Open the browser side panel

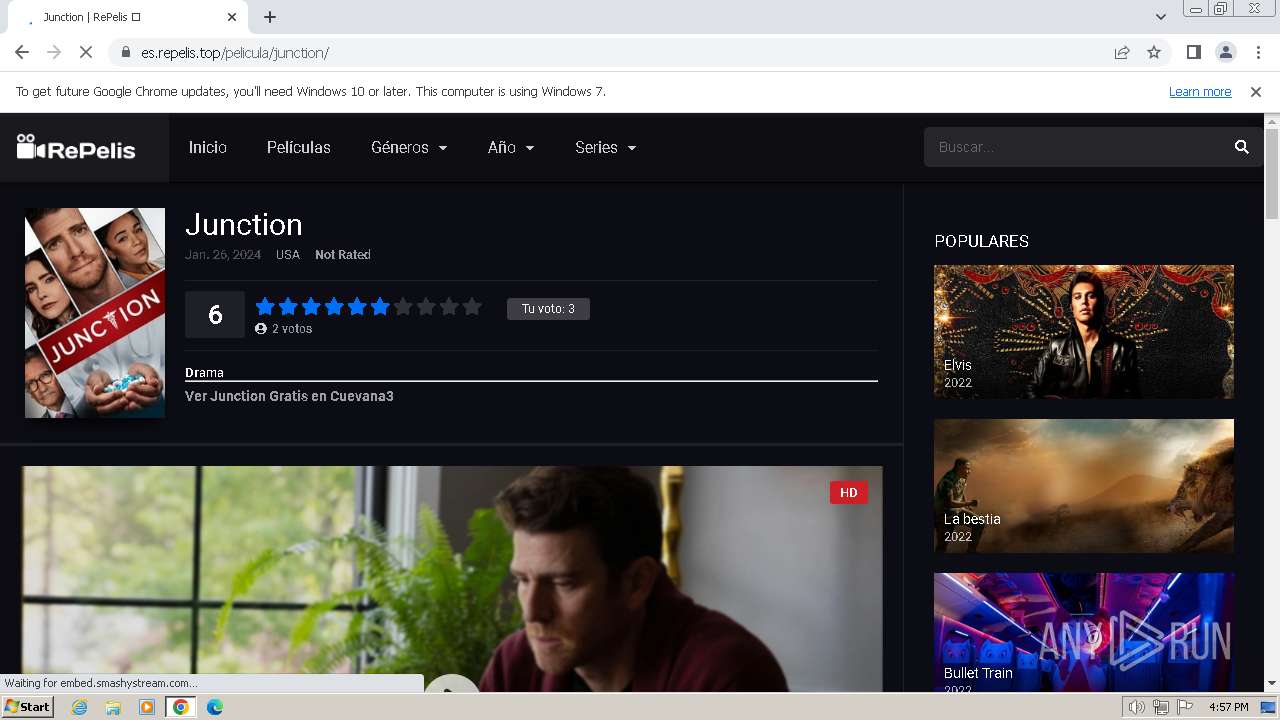(x=1193, y=52)
